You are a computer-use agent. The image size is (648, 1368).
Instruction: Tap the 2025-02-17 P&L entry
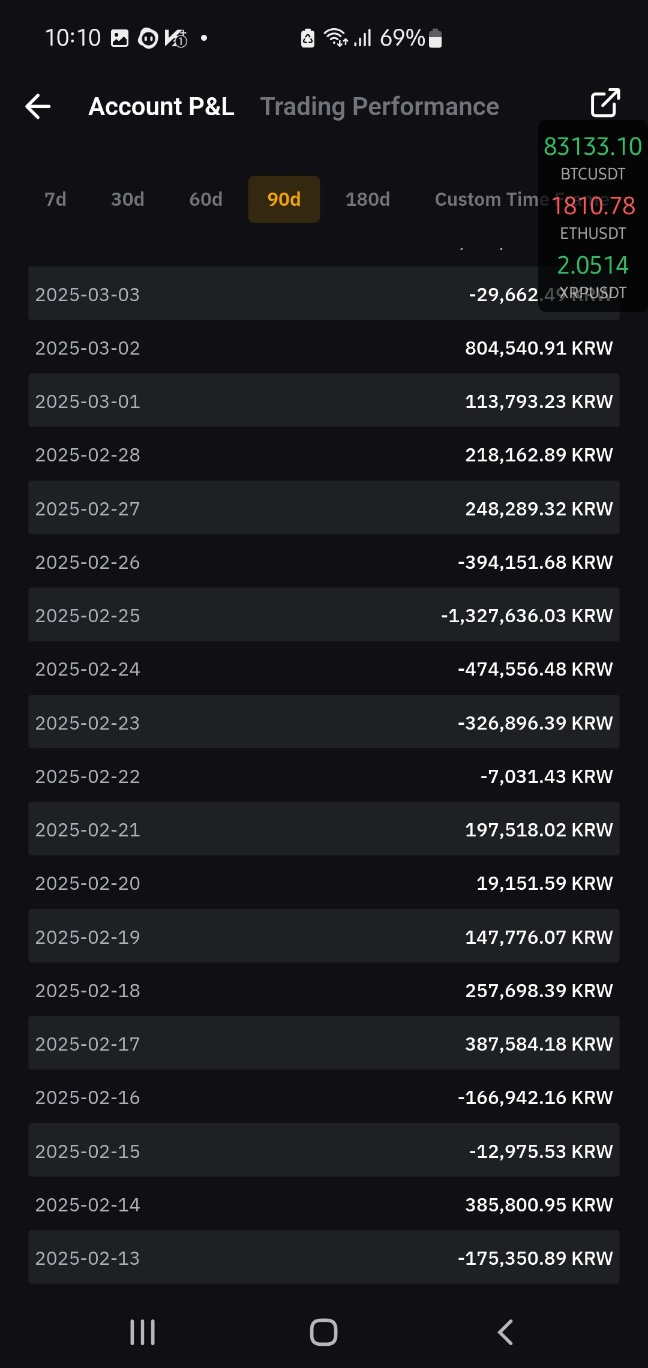pyautogui.click(x=324, y=1043)
